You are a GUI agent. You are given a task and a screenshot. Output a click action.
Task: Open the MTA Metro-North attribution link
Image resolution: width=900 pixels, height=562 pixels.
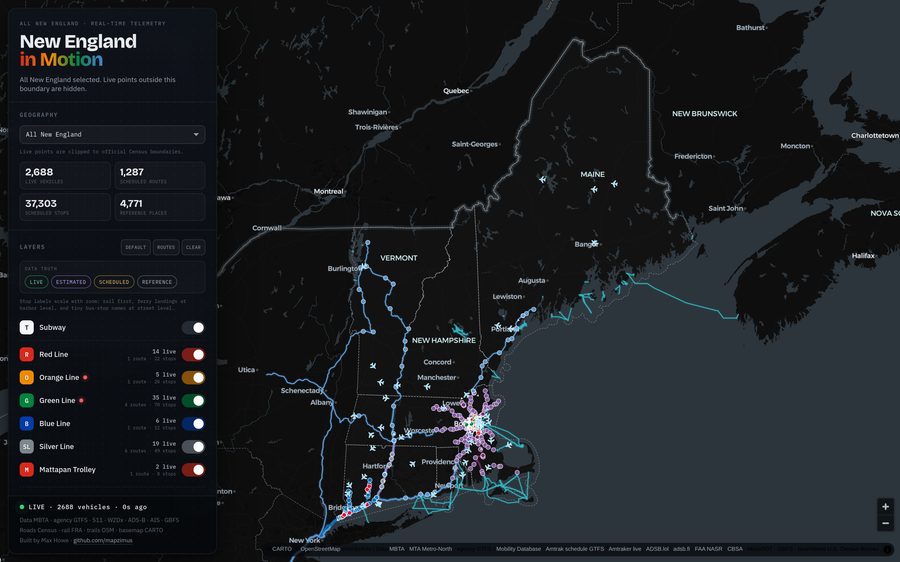430,549
